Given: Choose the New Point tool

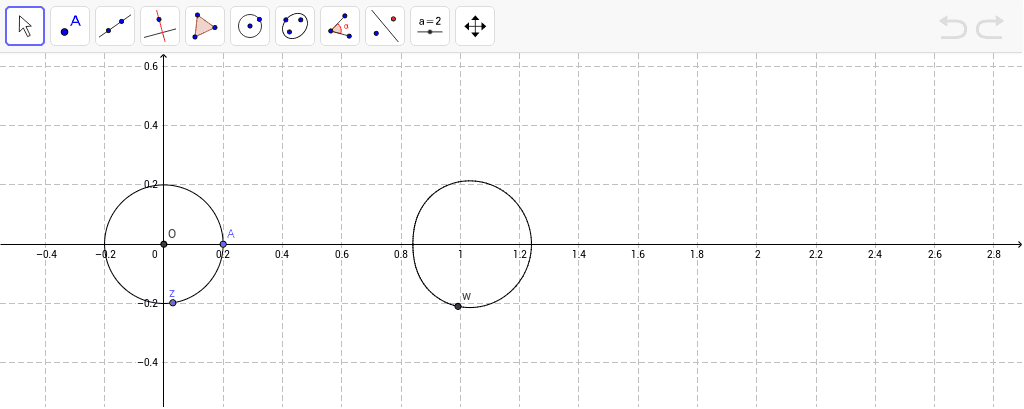Looking at the screenshot, I should click(x=70, y=26).
